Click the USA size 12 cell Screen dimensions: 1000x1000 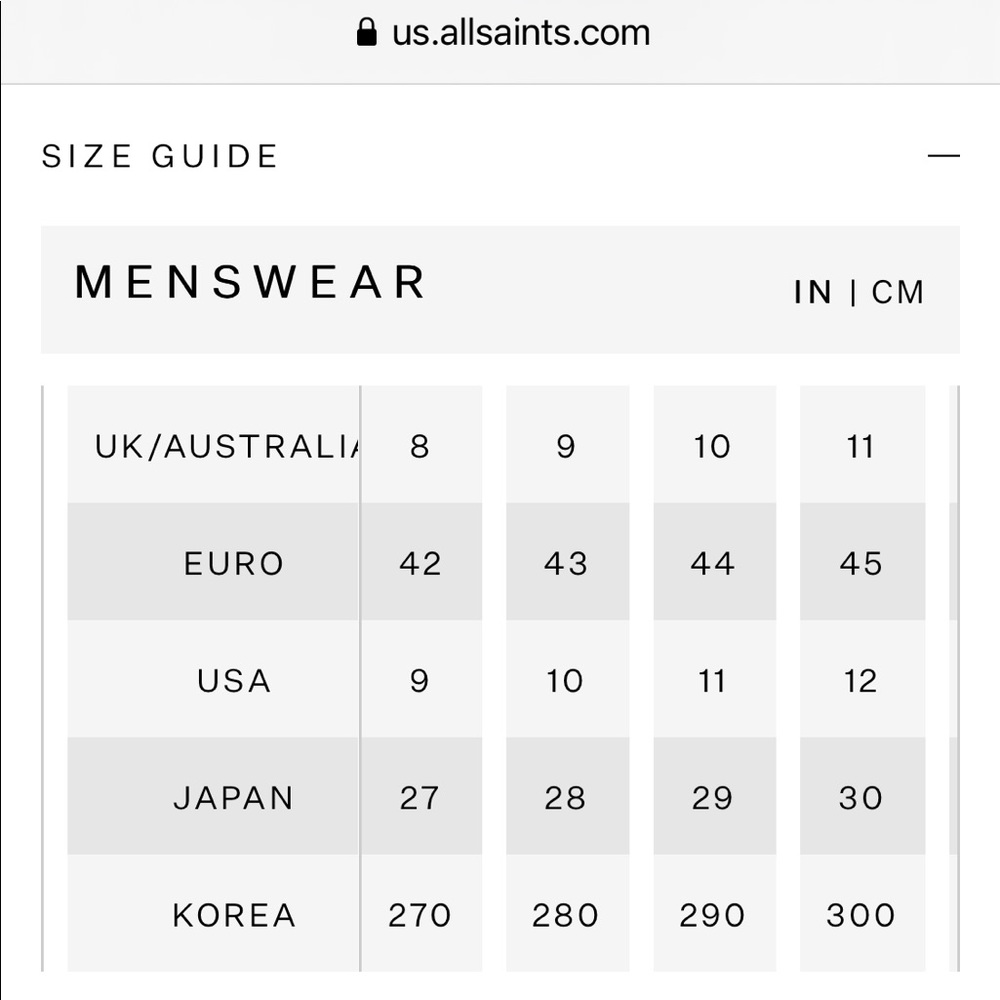(861, 681)
